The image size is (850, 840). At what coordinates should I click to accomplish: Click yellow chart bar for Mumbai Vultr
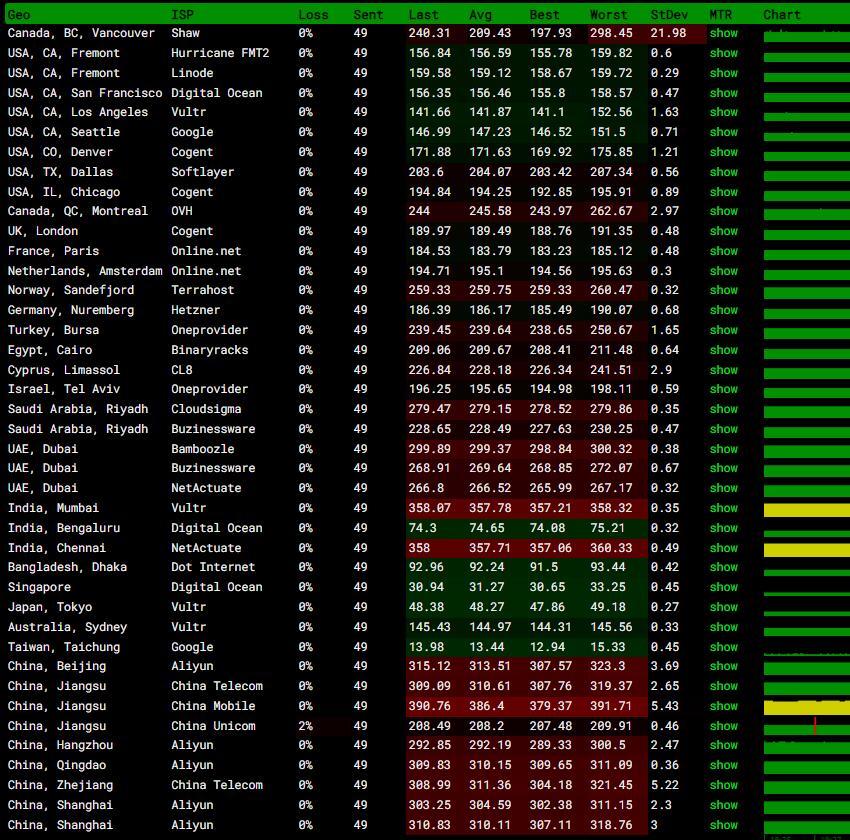click(807, 509)
